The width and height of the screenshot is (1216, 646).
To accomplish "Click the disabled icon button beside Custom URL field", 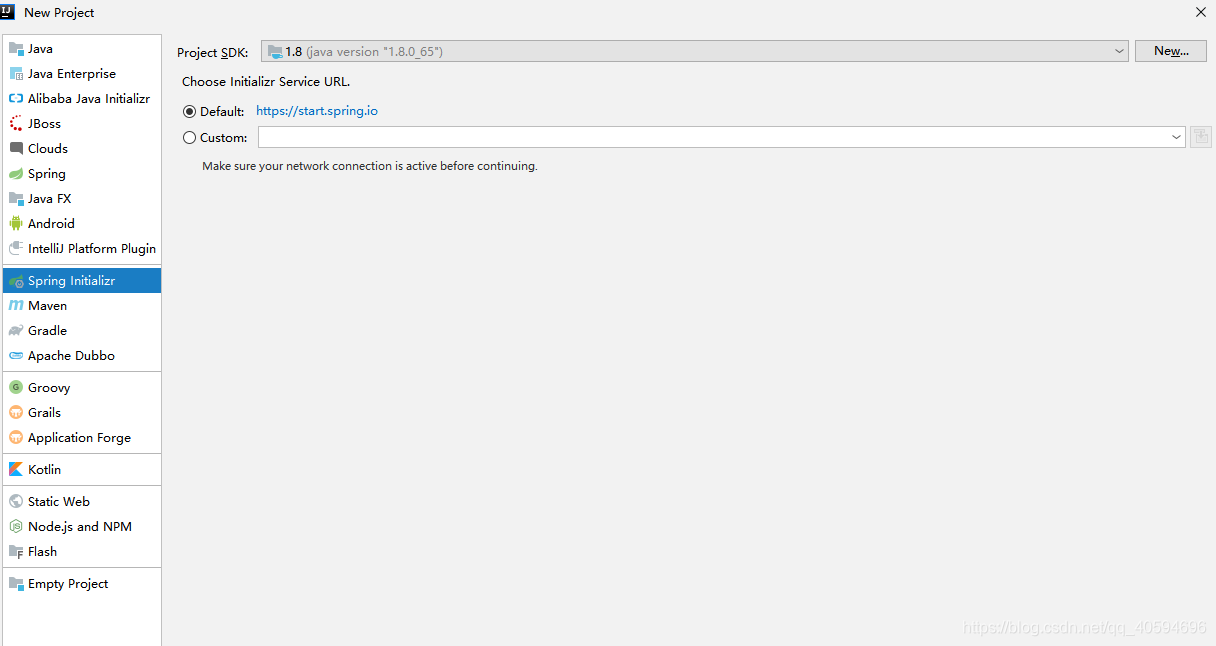I will click(x=1201, y=137).
